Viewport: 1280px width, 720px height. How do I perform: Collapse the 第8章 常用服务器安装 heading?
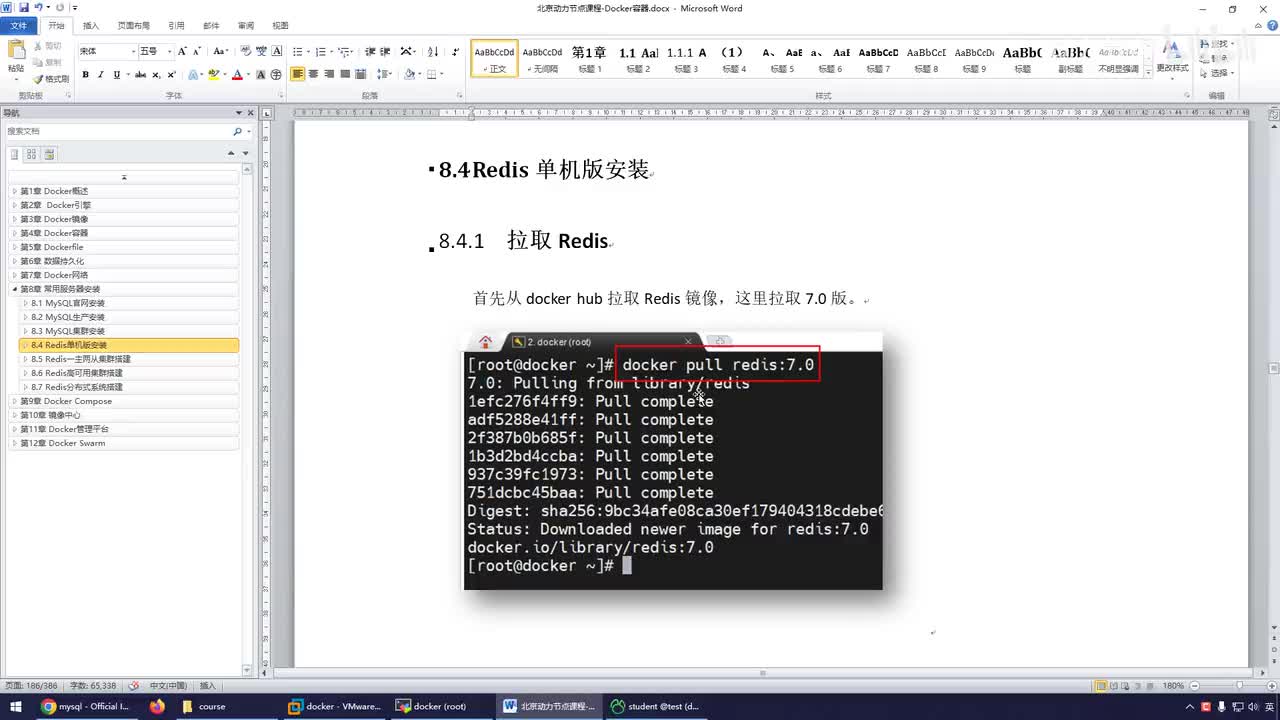tap(14, 289)
